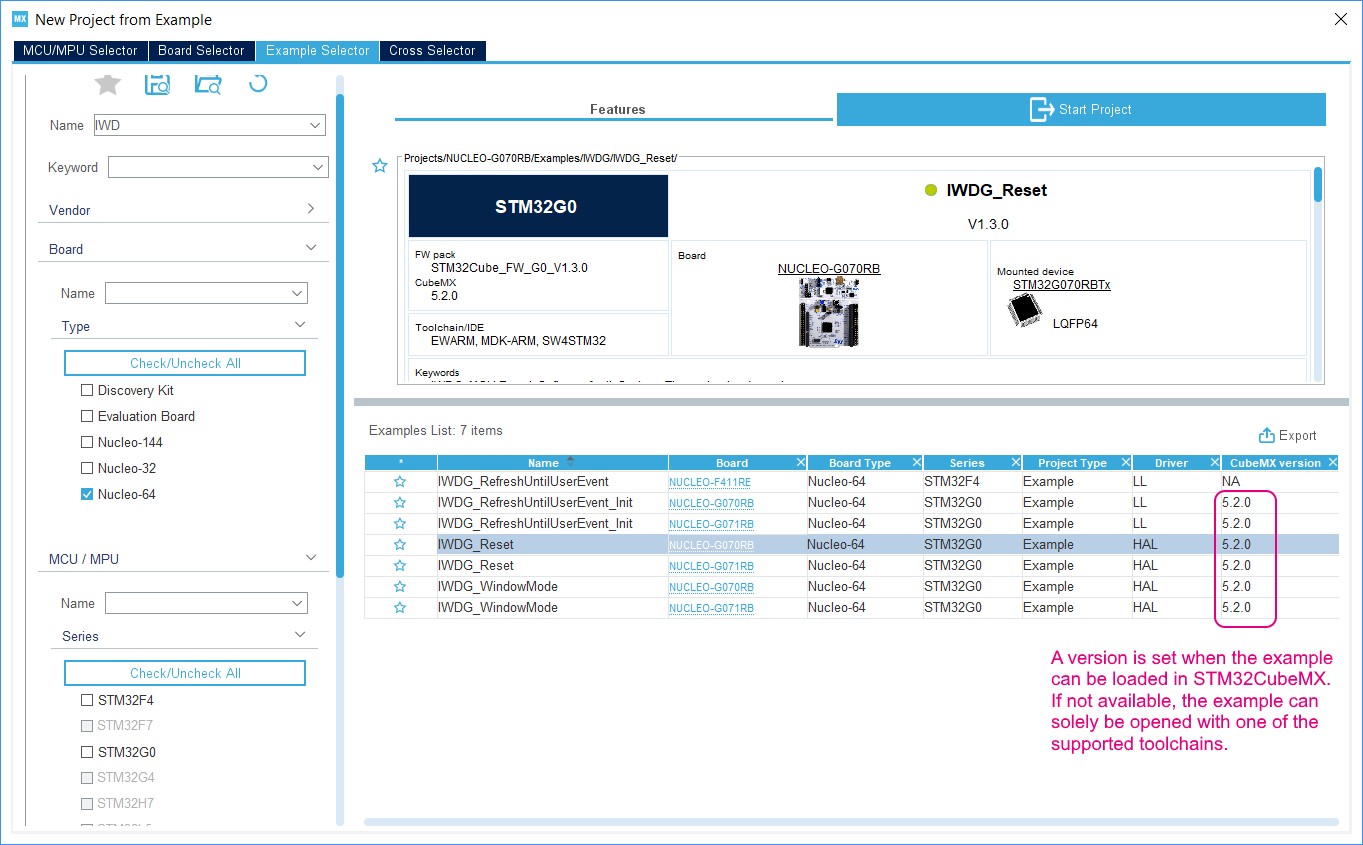Open the NUCLEO-G070RB link in the details panel
1363x845 pixels.
click(x=829, y=269)
